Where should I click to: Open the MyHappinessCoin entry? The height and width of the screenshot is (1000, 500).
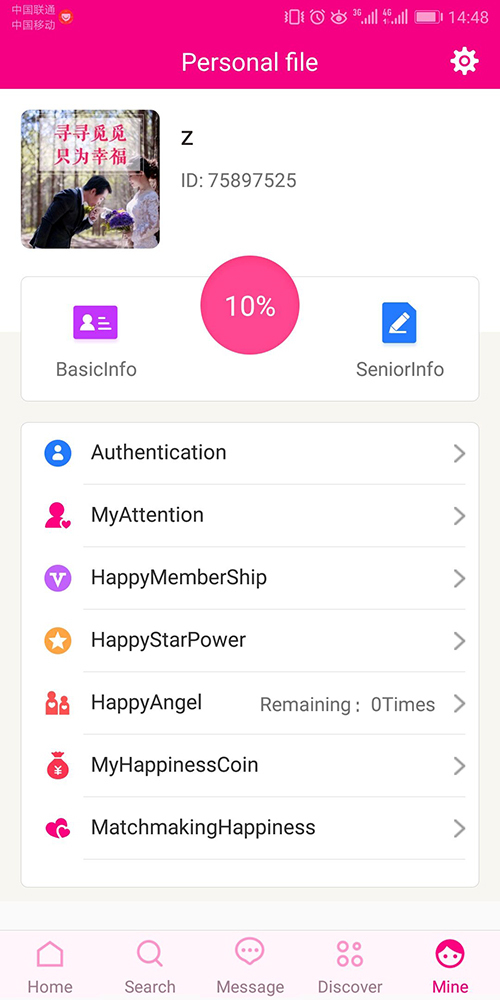(250, 765)
